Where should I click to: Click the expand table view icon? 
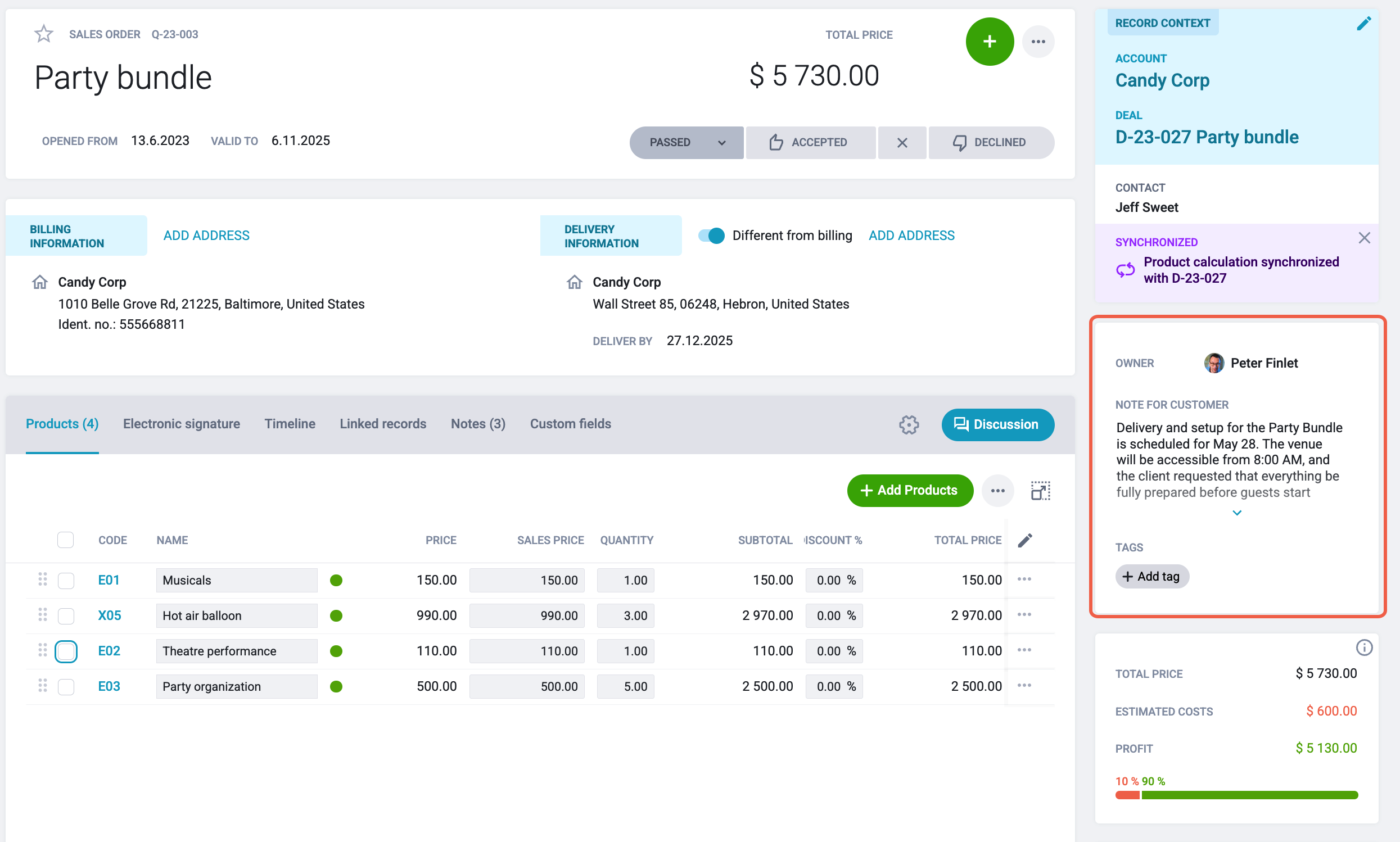click(1040, 490)
